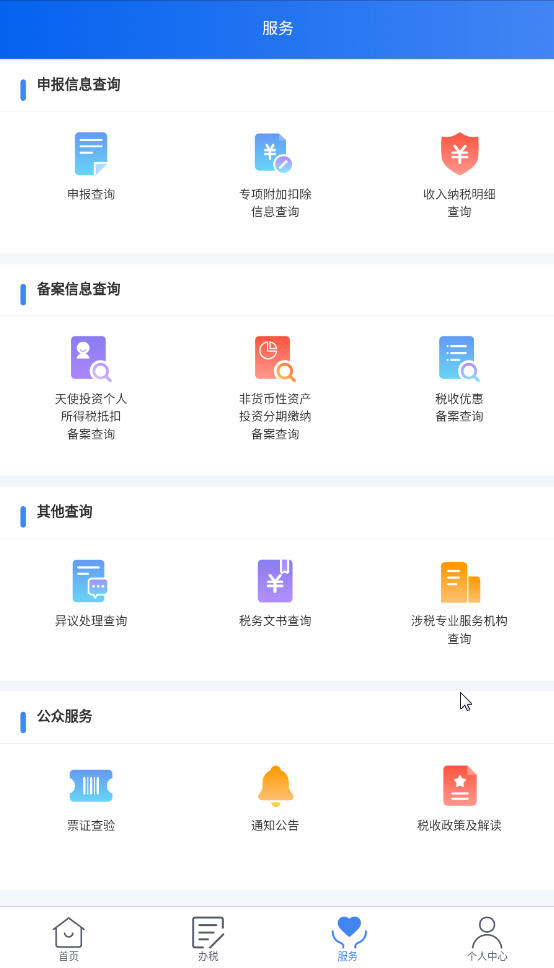Select 涉税专业服务机构查询 building icon
This screenshot has width=554, height=968.
click(x=460, y=582)
